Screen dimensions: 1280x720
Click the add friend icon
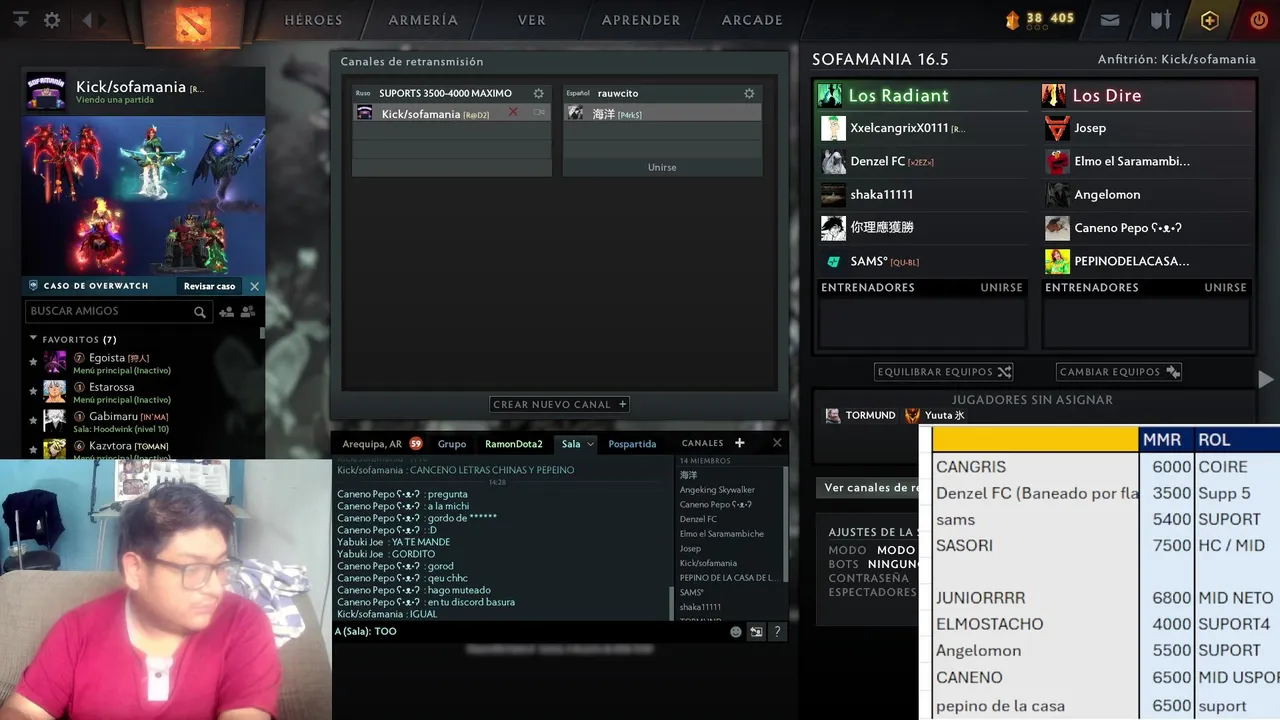coord(226,312)
